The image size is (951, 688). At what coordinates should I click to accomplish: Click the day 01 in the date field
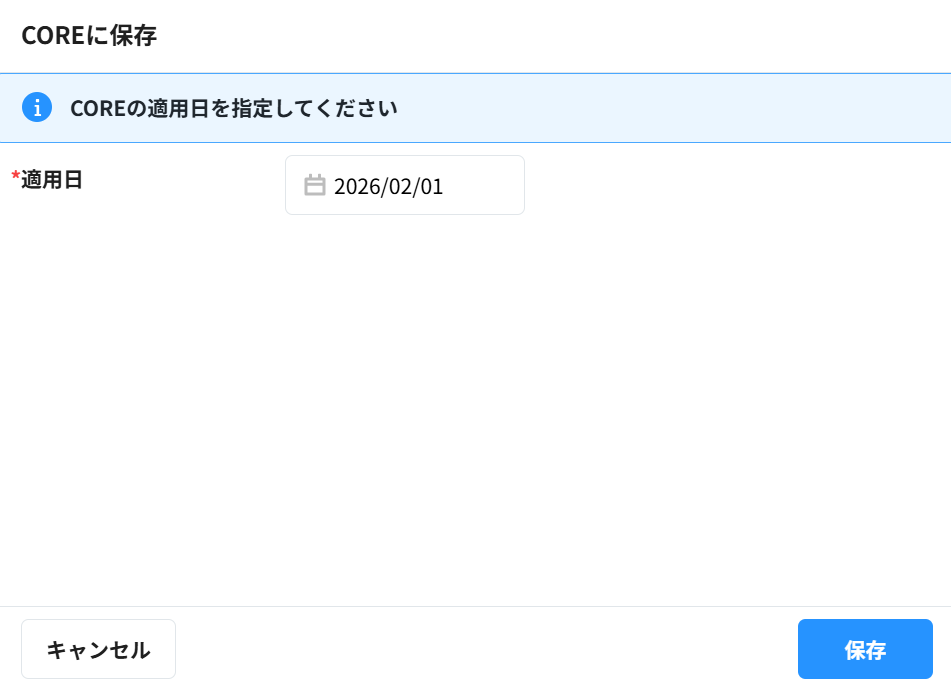click(432, 186)
